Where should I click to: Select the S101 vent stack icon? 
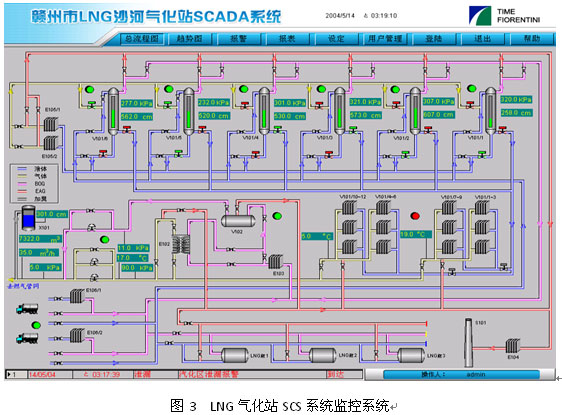[468, 343]
